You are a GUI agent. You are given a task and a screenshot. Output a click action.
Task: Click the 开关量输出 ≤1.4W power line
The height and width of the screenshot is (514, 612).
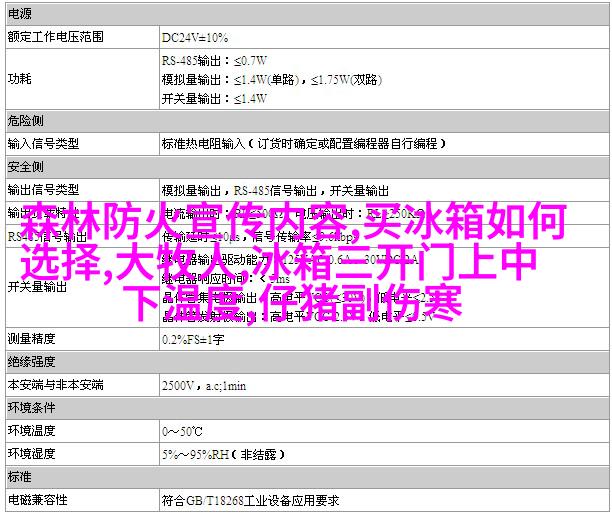[x=214, y=98]
